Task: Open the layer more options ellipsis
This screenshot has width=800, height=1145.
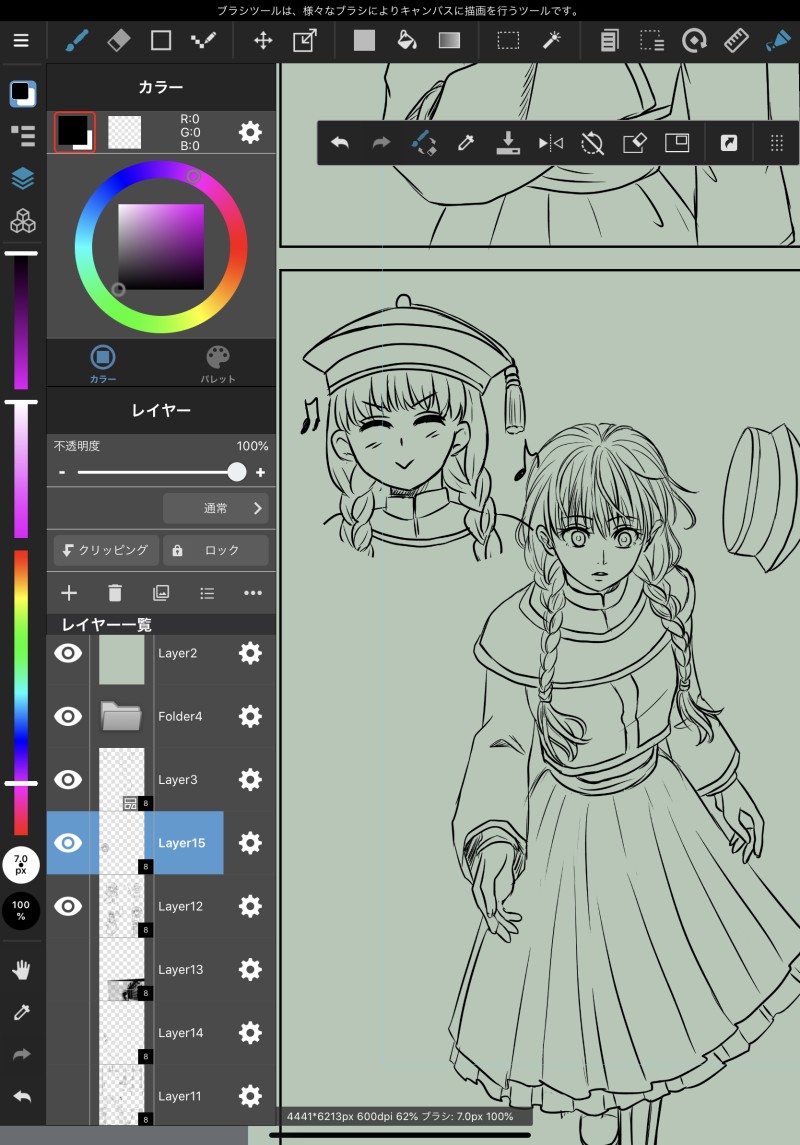Action: coord(253,593)
